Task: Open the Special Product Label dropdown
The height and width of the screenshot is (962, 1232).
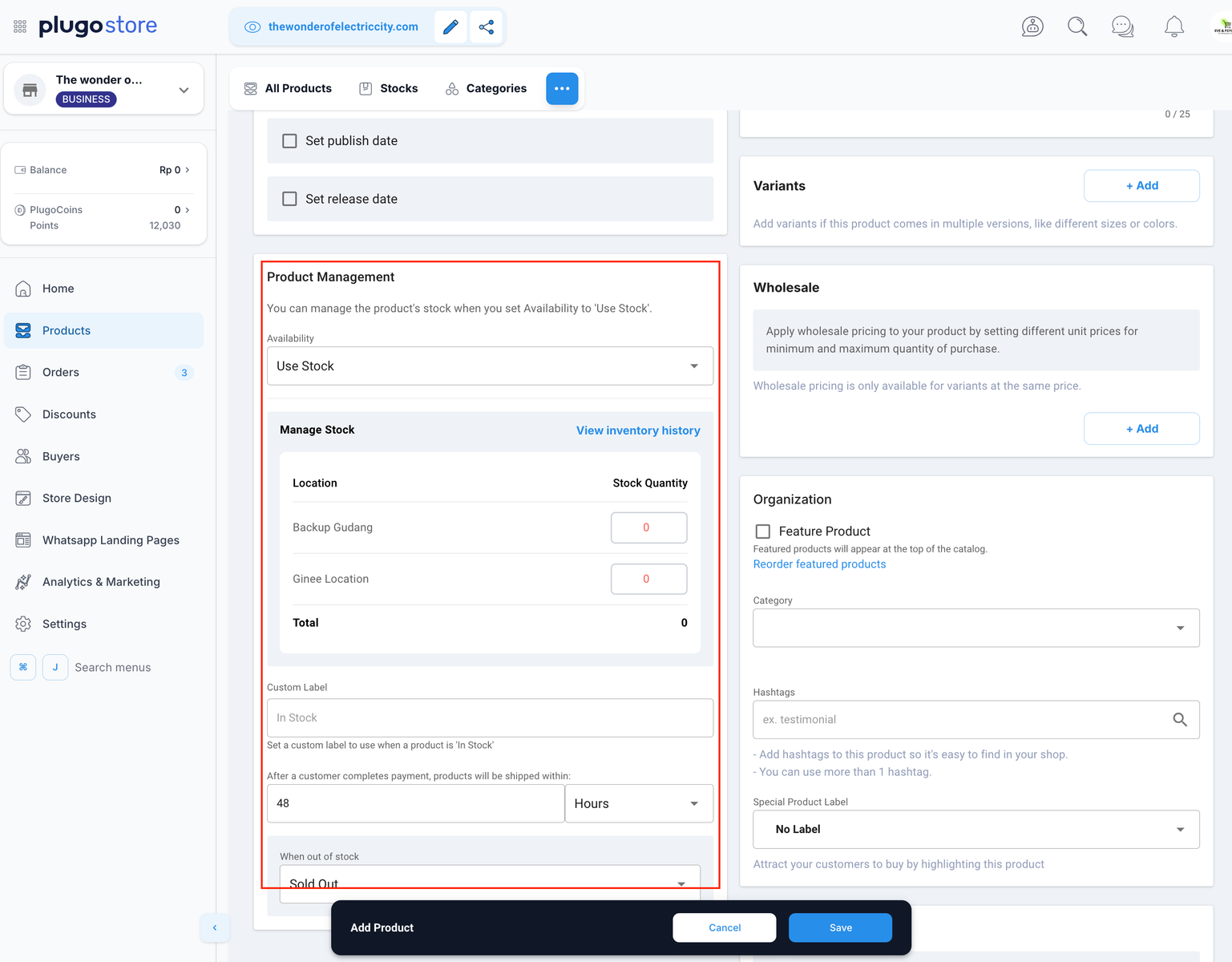Action: tap(976, 830)
